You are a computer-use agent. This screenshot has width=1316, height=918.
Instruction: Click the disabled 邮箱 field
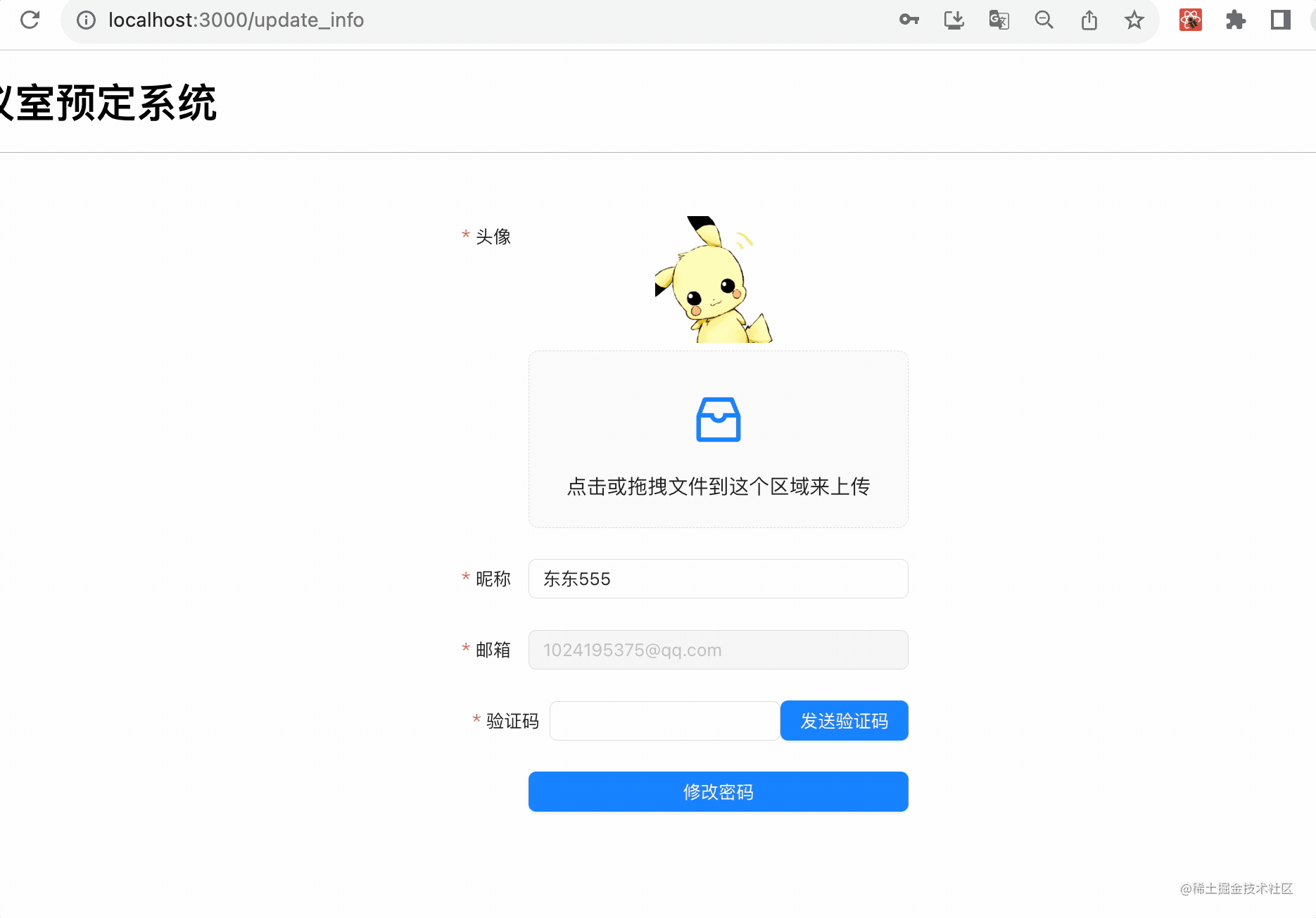point(718,650)
